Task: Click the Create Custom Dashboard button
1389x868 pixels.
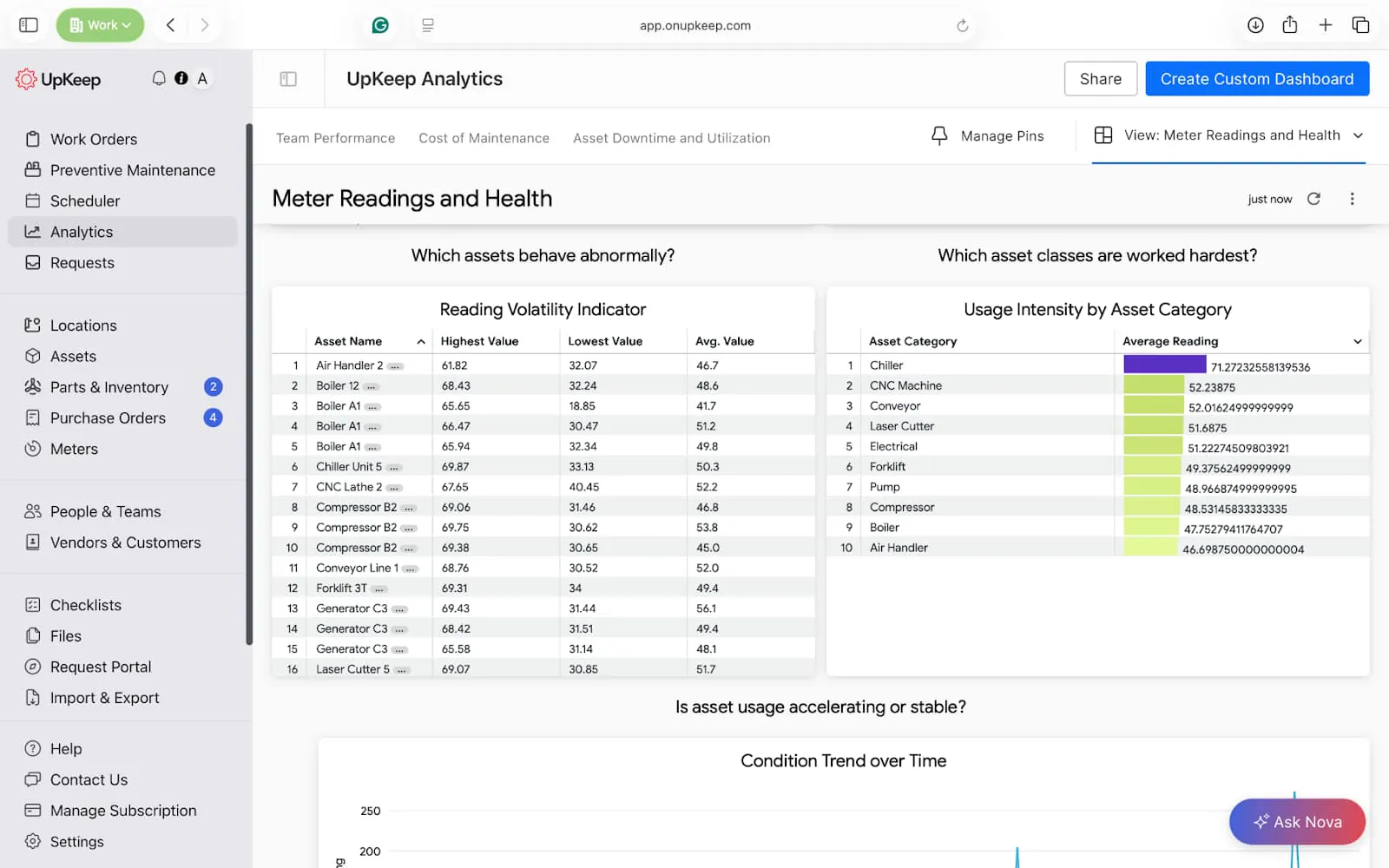Action: click(1256, 79)
